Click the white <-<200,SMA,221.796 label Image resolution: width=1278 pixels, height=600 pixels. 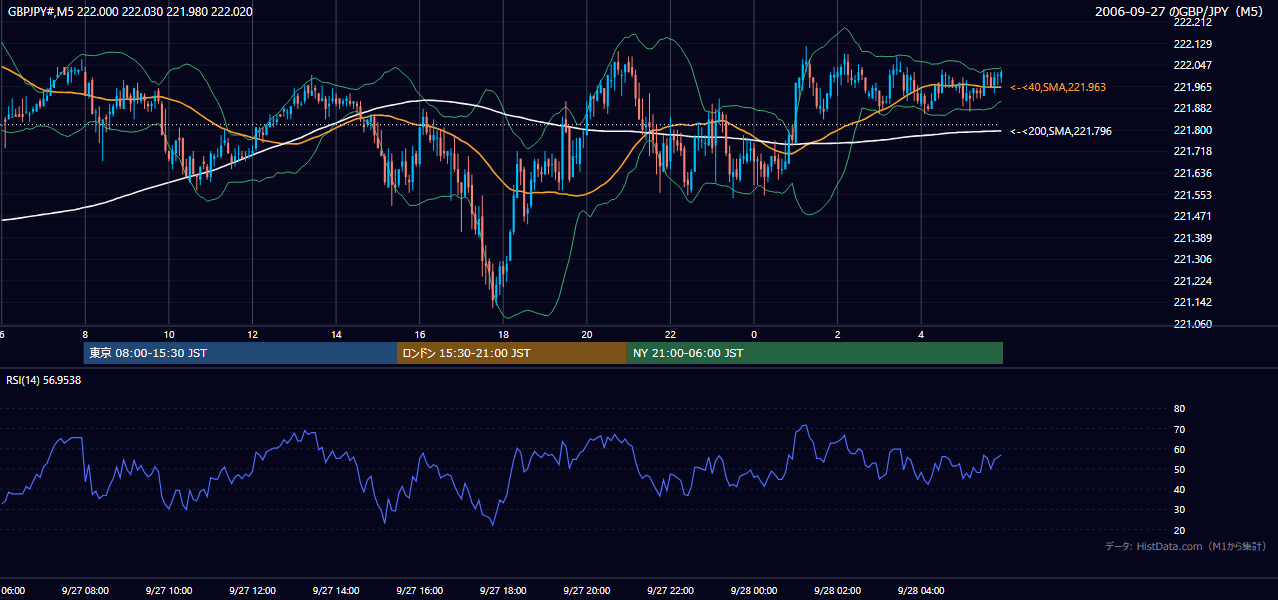(x=1061, y=131)
